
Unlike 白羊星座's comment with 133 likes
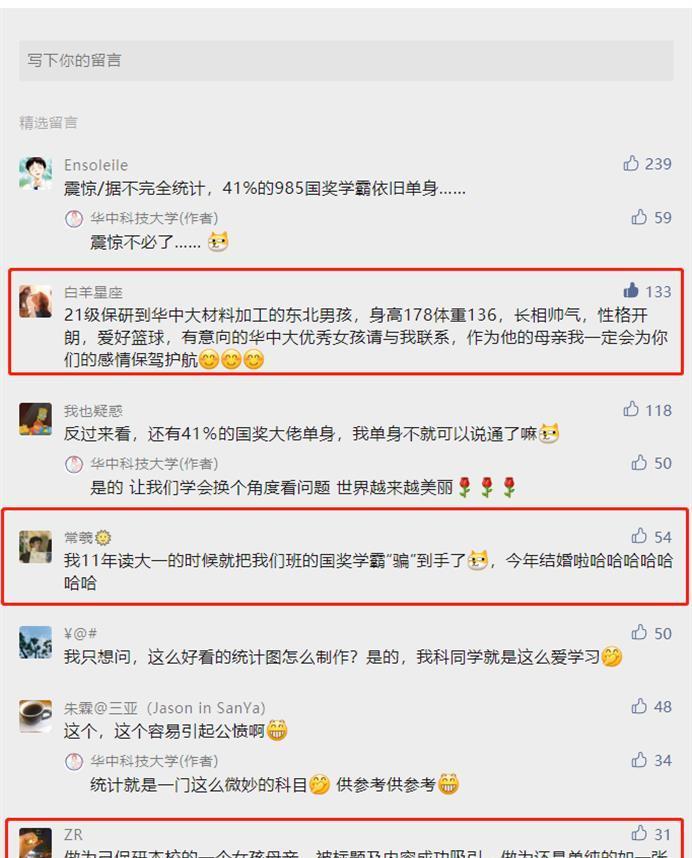[631, 291]
